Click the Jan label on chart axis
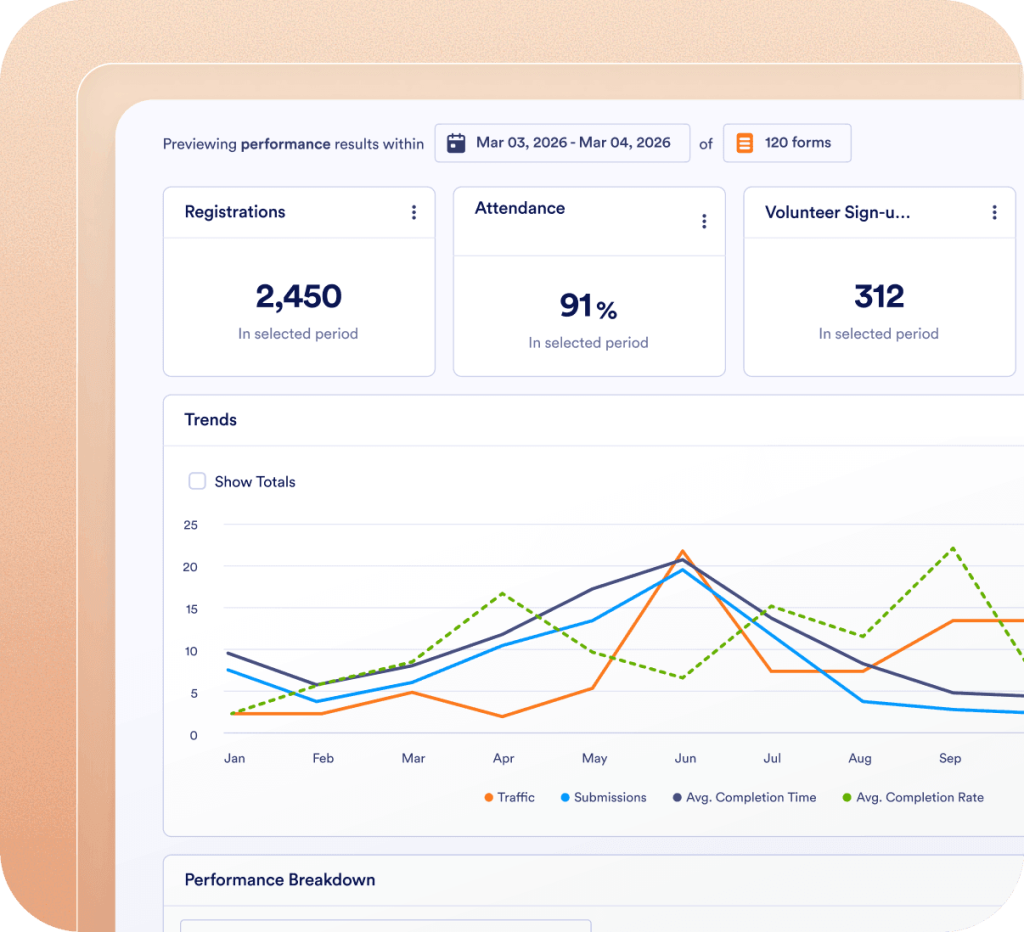 coord(234,758)
